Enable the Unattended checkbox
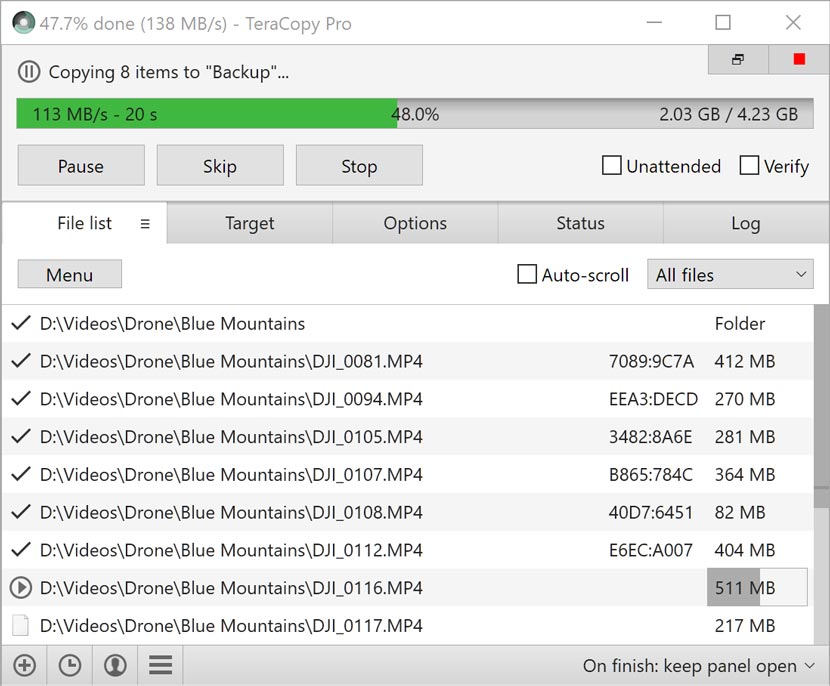 611,166
